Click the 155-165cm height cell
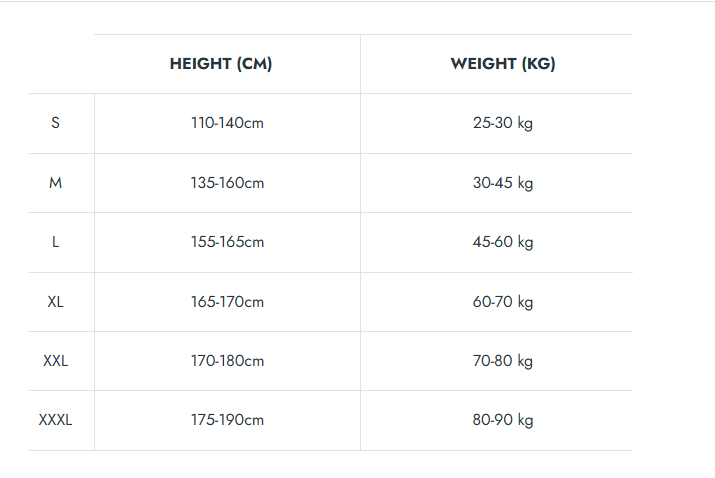 coord(227,242)
